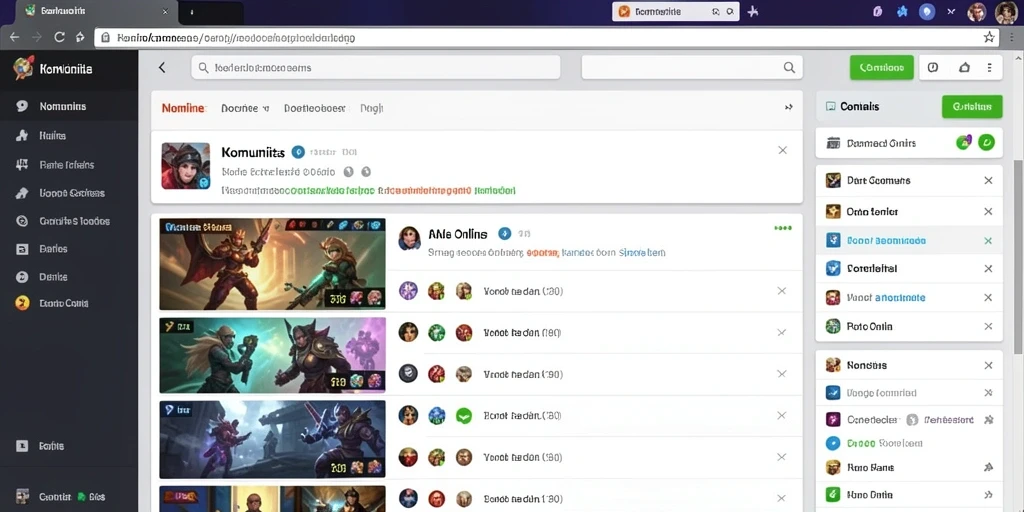Viewport: 1024px width, 512px height.
Task: Click the green button in the top header
Action: coord(882,67)
